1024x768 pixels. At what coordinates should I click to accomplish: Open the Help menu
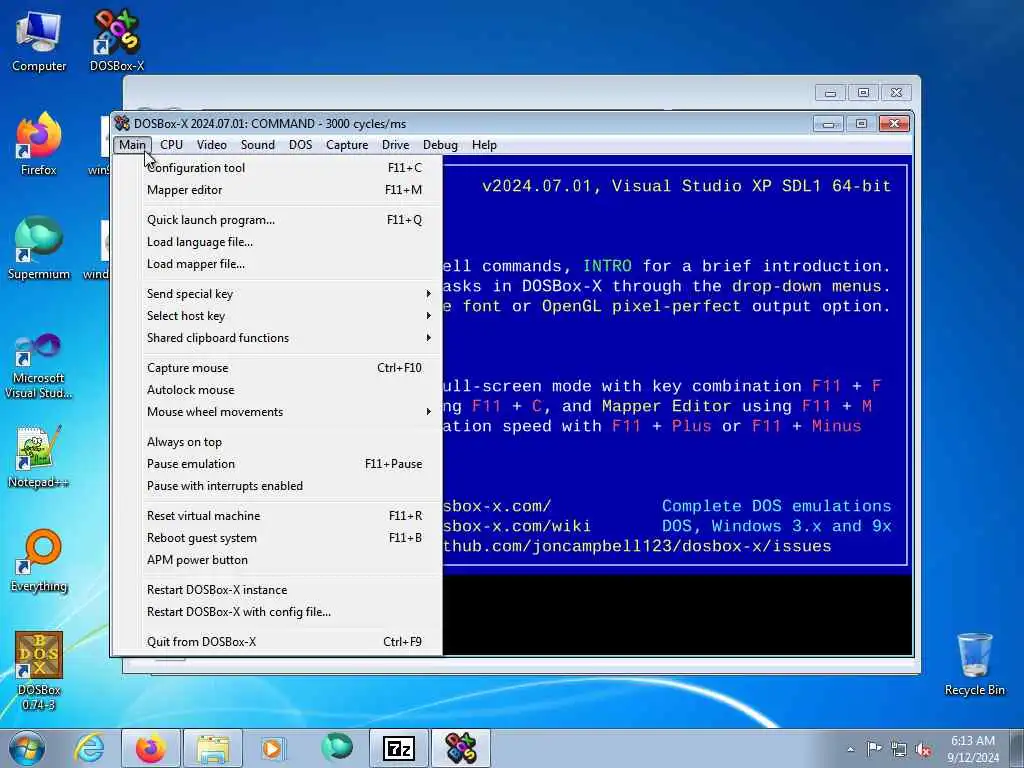(x=484, y=145)
